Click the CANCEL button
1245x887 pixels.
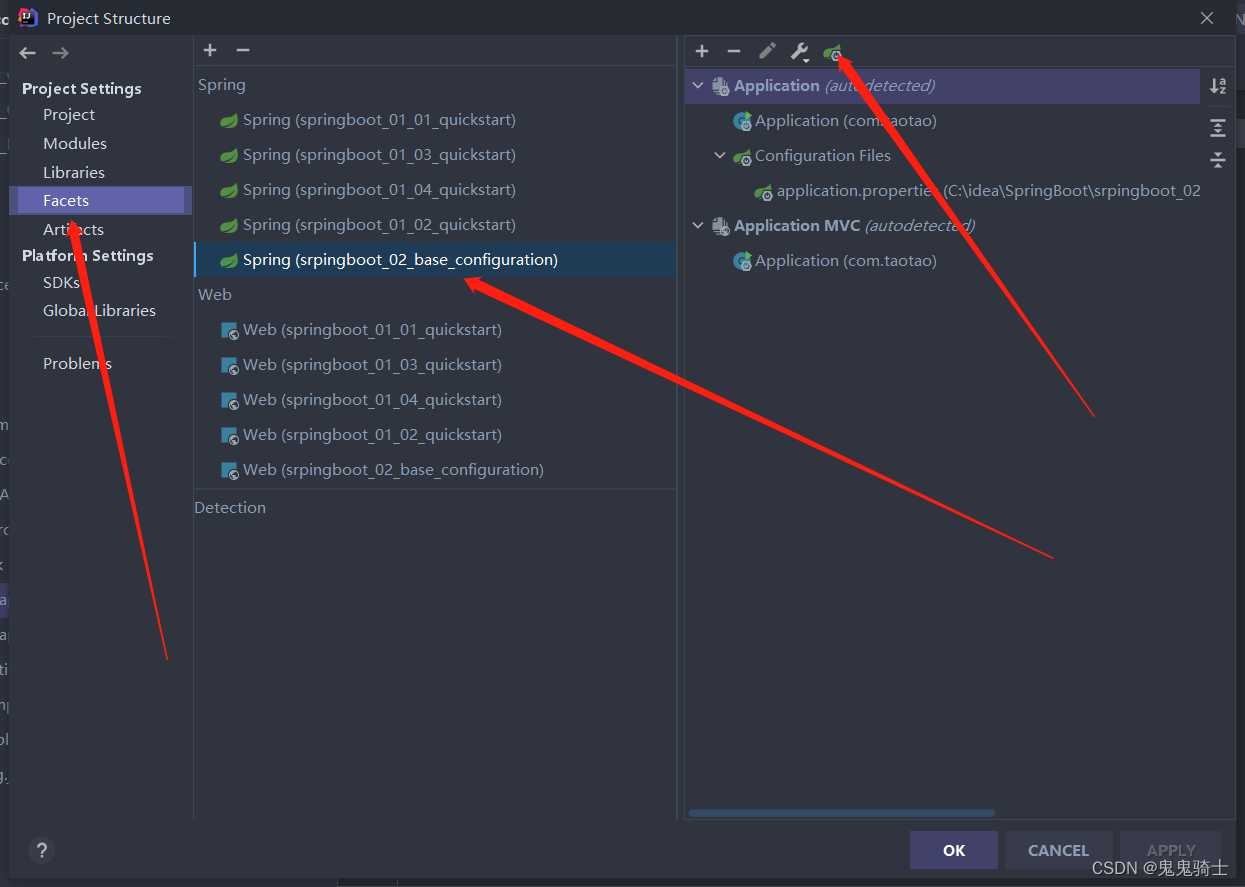coord(1058,850)
